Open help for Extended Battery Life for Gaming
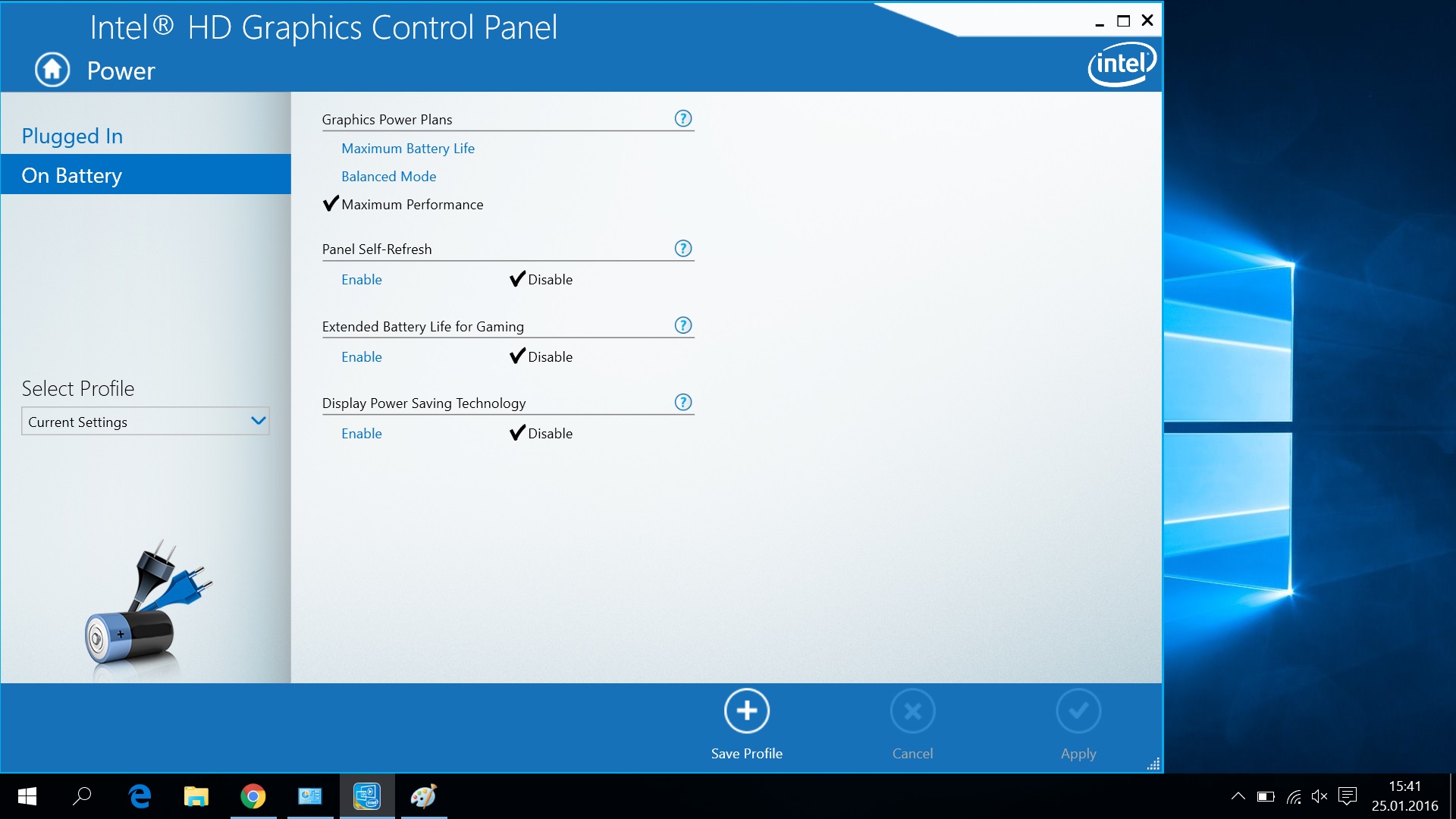Image resolution: width=1456 pixels, height=819 pixels. click(x=683, y=325)
